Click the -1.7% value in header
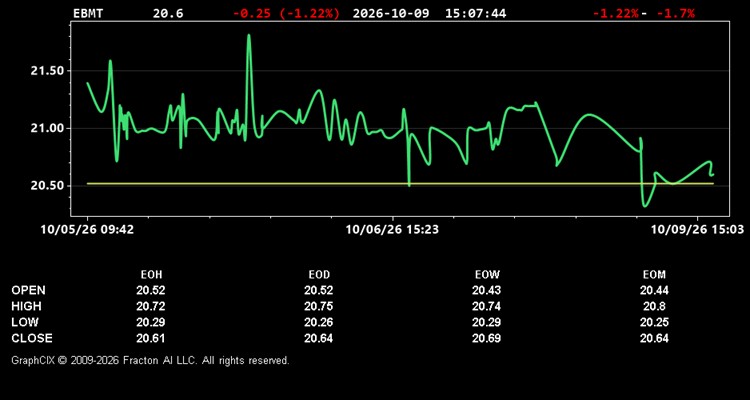750x400 pixels. click(x=676, y=13)
